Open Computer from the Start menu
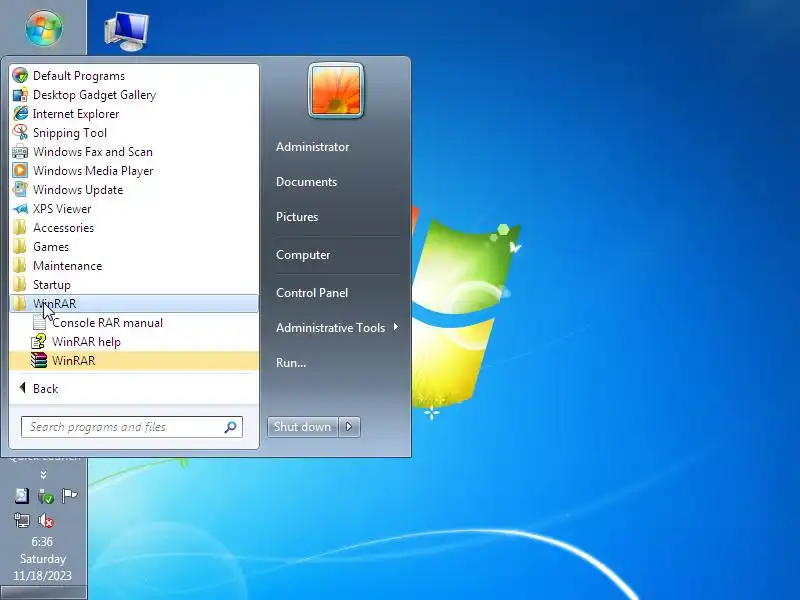Screen dimensions: 800x600 point(303,255)
